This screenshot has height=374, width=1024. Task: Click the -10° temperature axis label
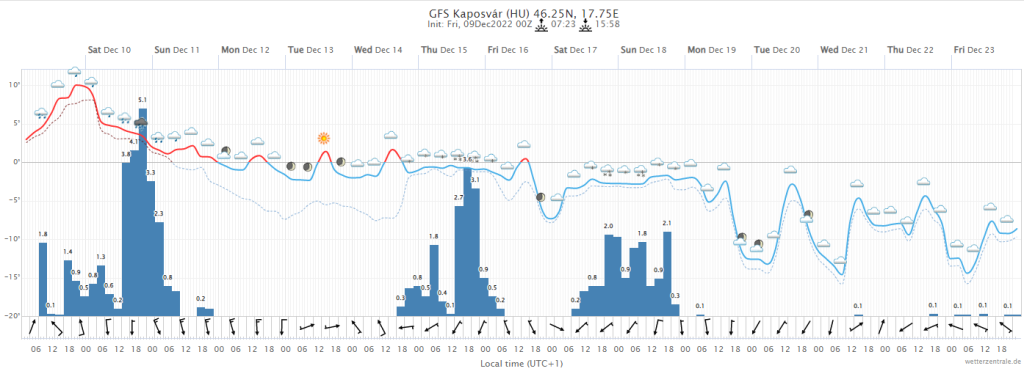pos(13,239)
